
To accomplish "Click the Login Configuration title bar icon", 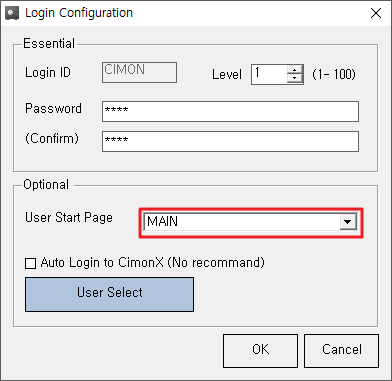I will 12,13.
